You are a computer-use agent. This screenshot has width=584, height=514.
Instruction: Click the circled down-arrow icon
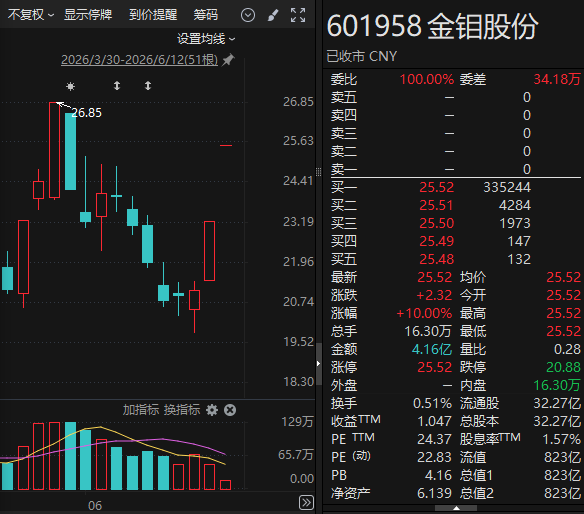(x=248, y=15)
